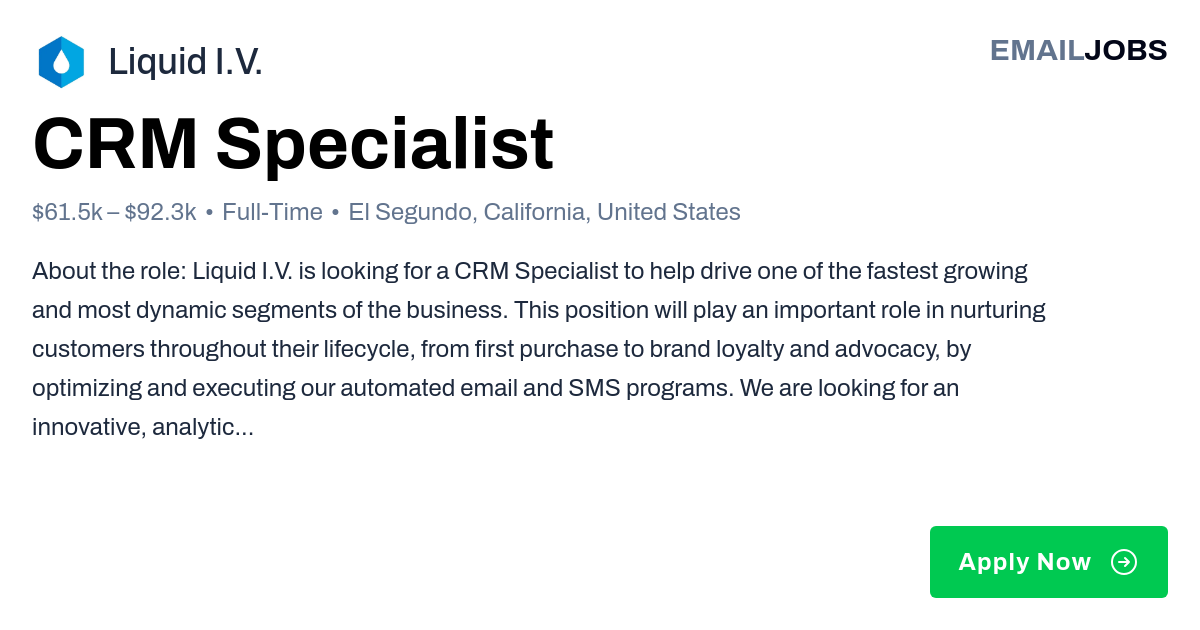1200x630 pixels.
Task: Open the Liquid I.V. company name
Action: (x=185, y=62)
